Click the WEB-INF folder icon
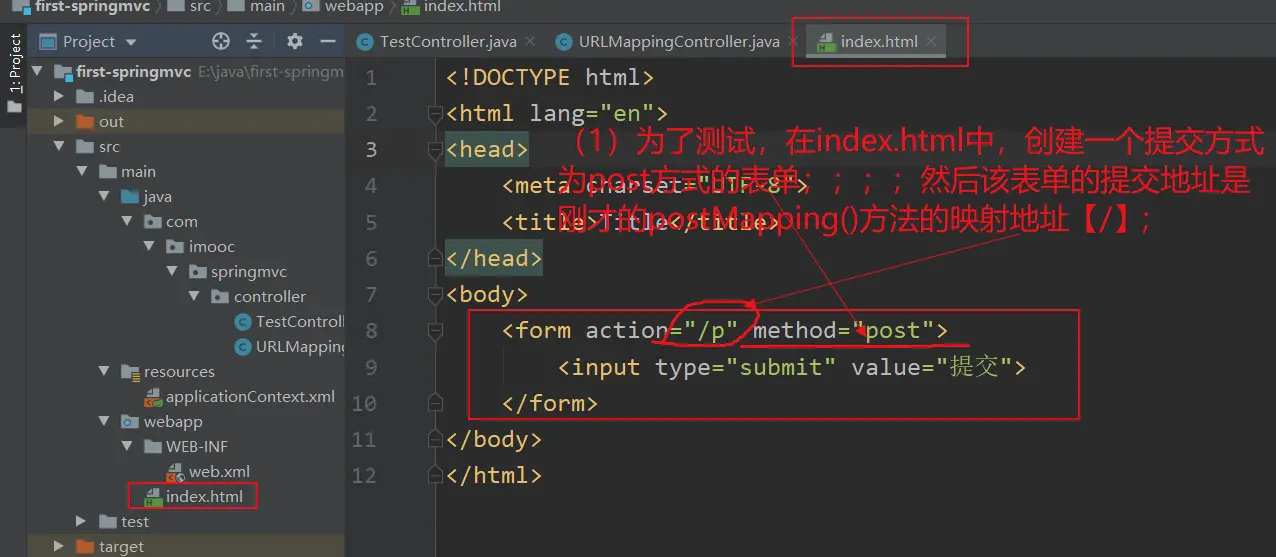The height and width of the screenshot is (557, 1276). coord(152,446)
